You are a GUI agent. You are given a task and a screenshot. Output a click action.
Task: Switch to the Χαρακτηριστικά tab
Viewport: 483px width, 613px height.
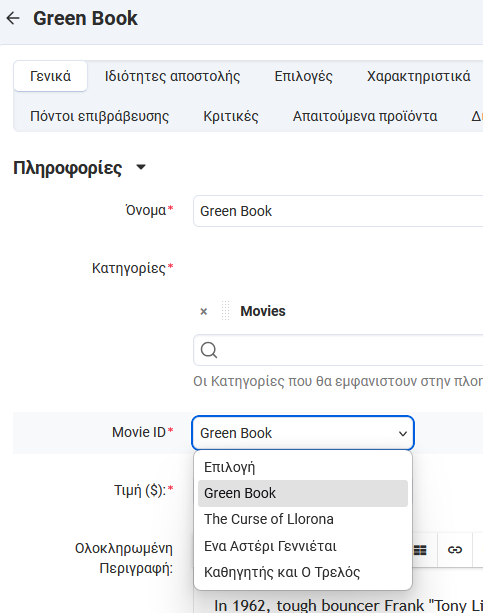[418, 76]
